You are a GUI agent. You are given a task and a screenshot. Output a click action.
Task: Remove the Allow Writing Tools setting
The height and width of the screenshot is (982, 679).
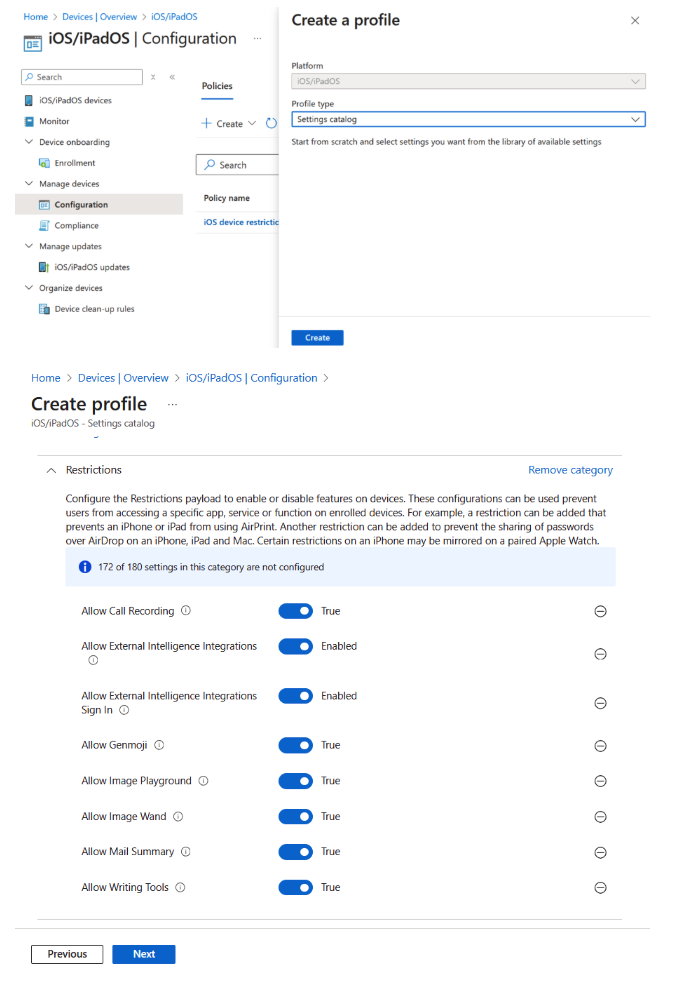pos(600,888)
